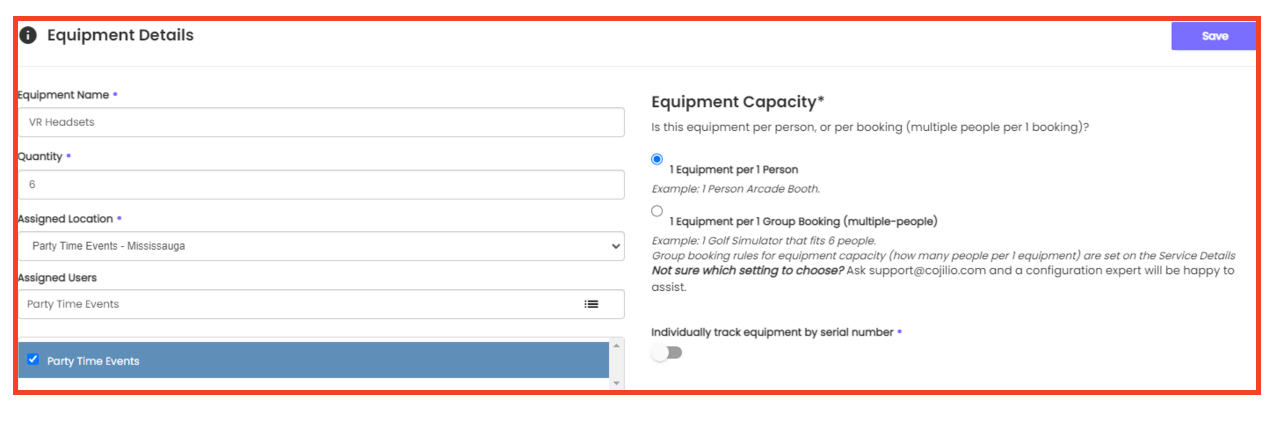The image size is (1277, 436).
Task: Click the scroll up arrow in users list
Action: click(616, 346)
